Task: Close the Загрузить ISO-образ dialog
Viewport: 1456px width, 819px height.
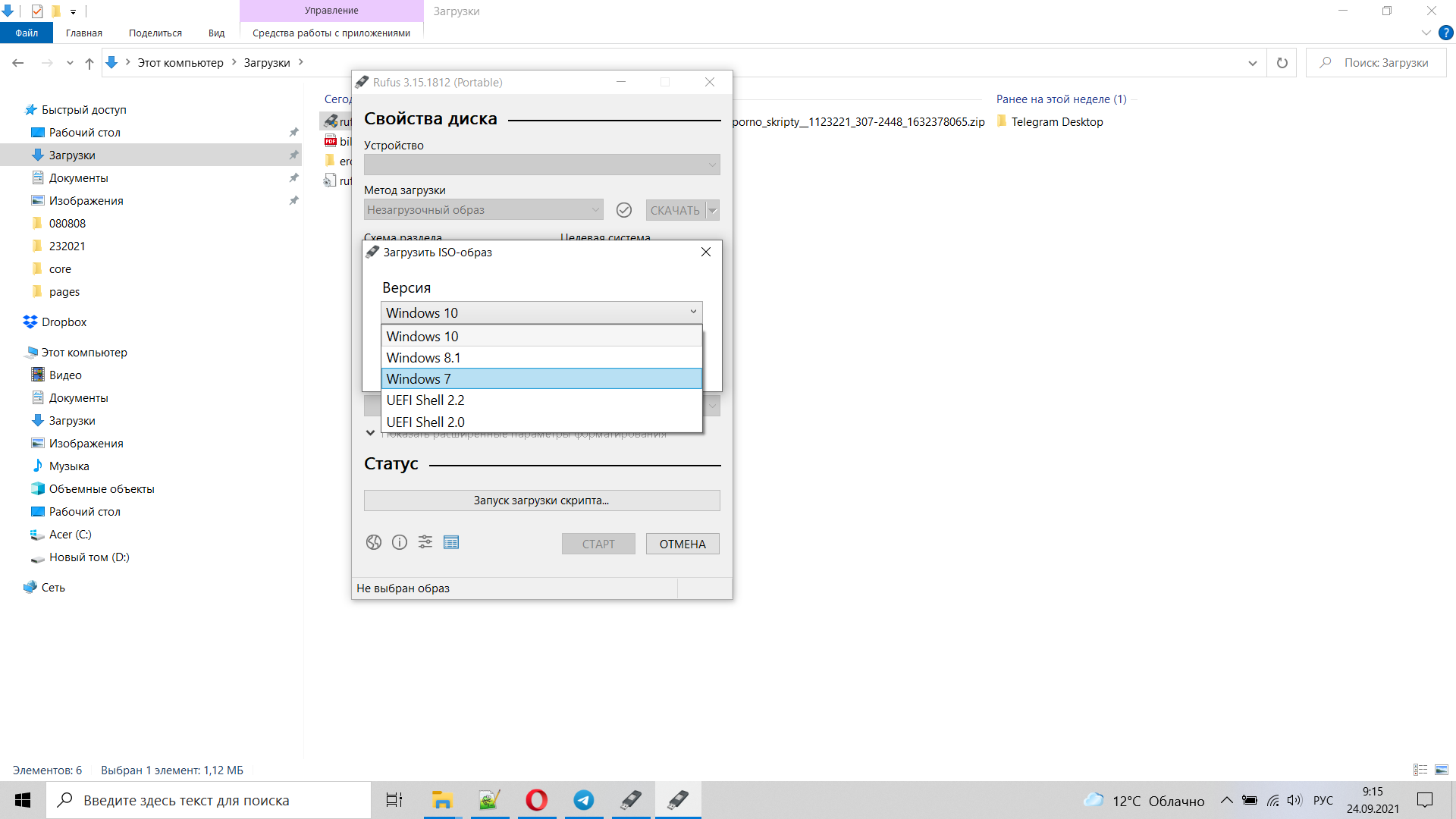Action: tap(706, 253)
